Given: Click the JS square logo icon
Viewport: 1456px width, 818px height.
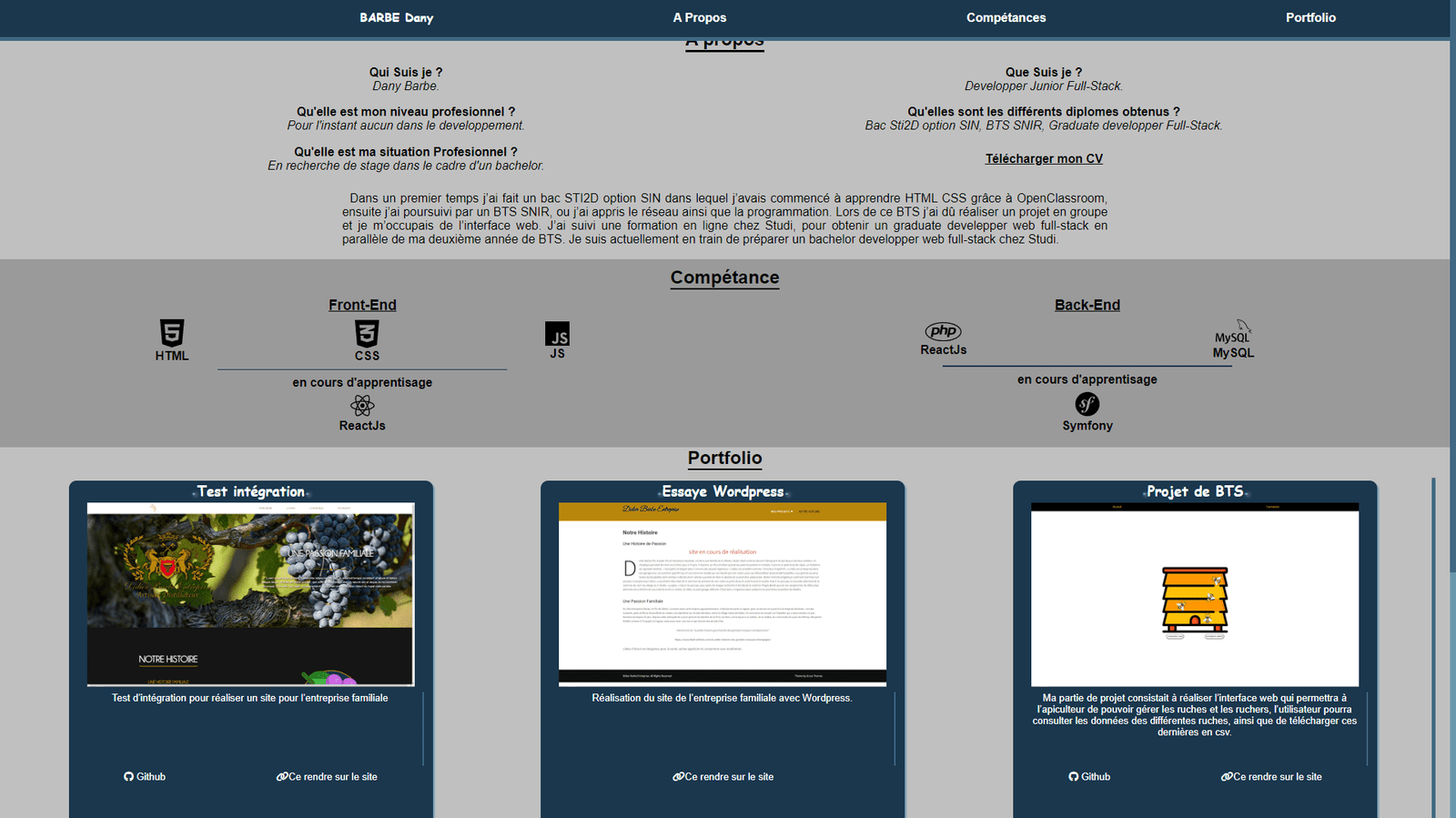Looking at the screenshot, I should (557, 334).
